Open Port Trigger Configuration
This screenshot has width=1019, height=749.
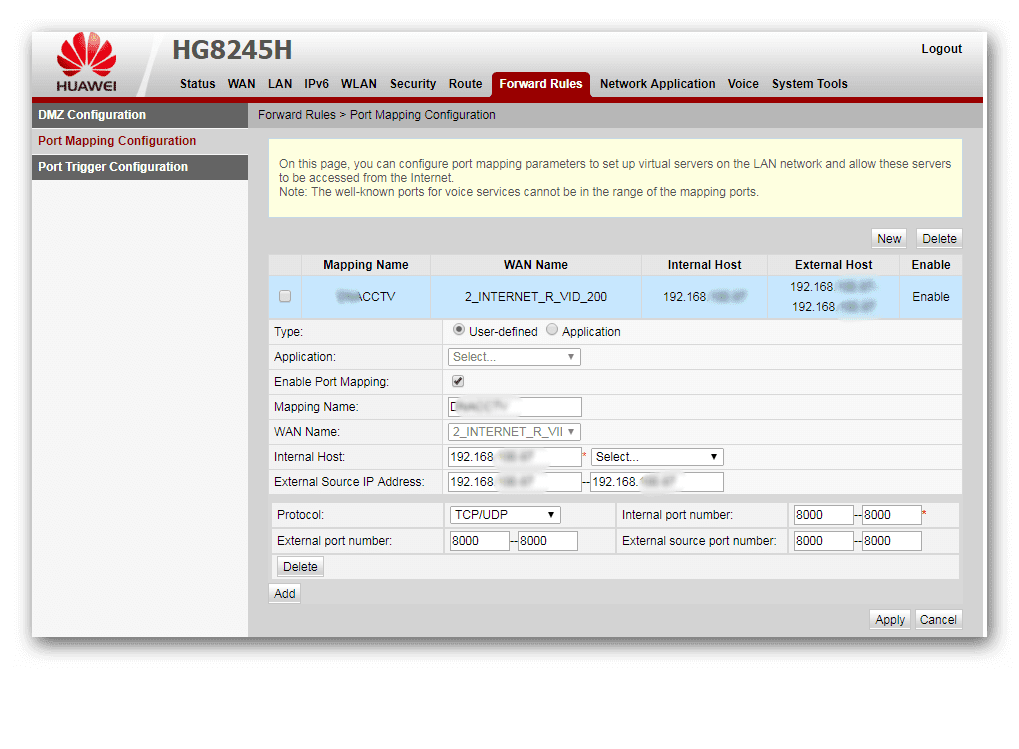[113, 167]
